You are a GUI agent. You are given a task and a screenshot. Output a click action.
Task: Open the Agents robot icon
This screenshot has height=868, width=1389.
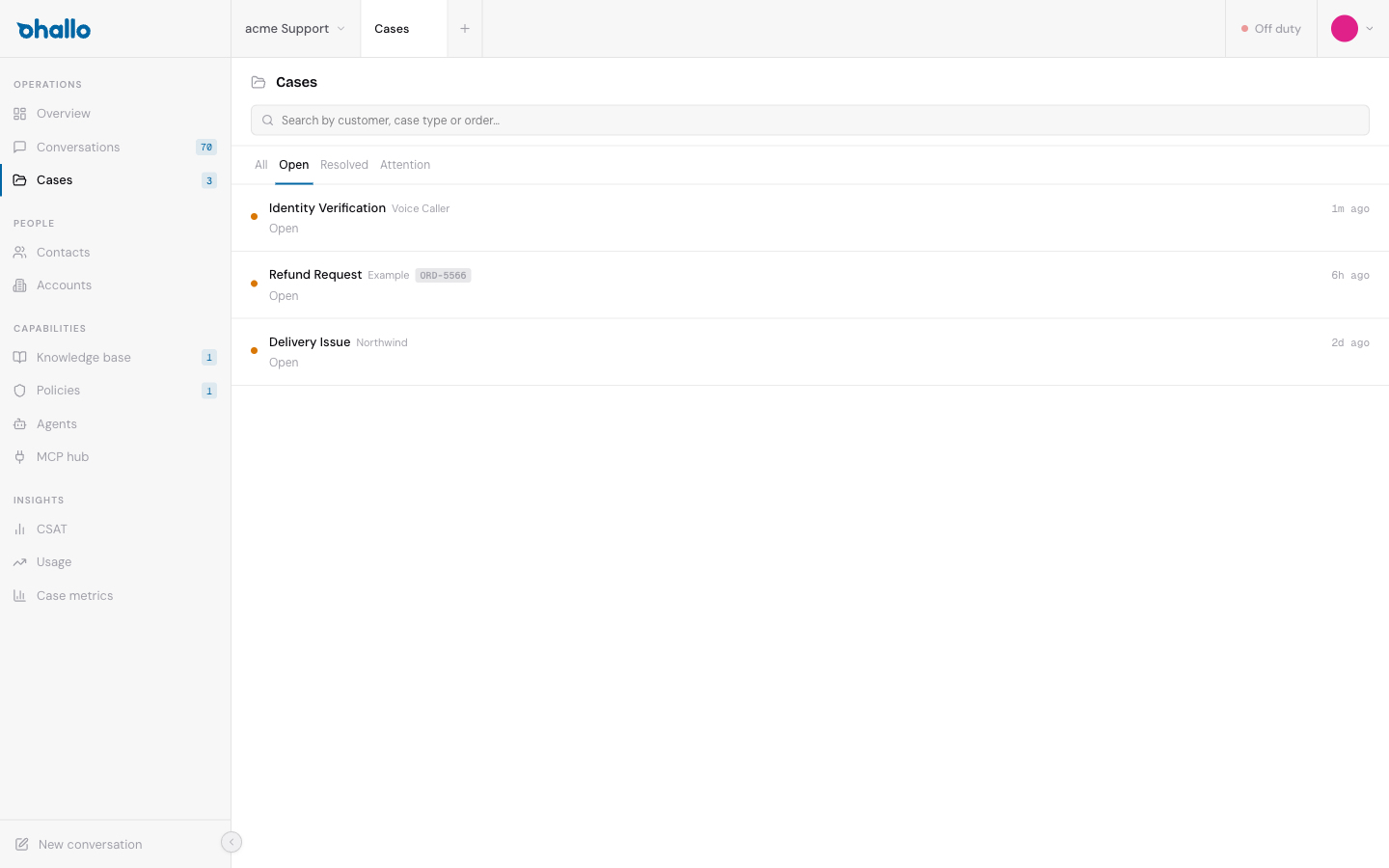[x=19, y=424]
